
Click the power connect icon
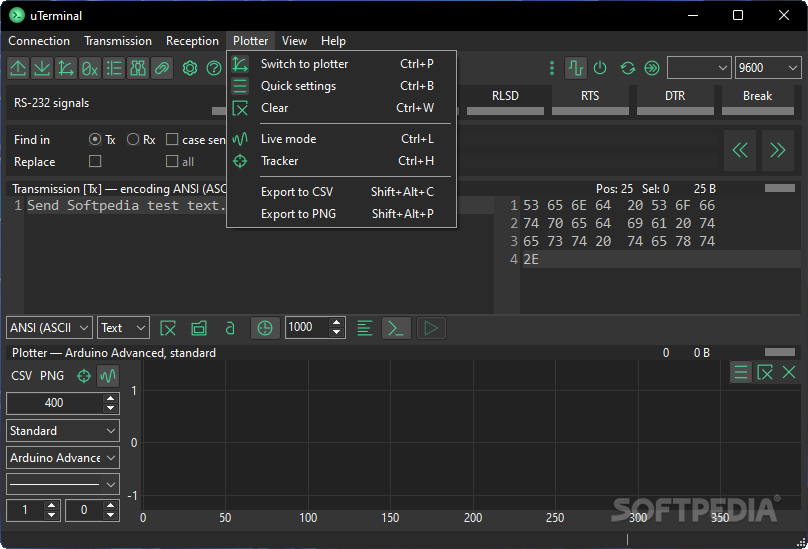pyautogui.click(x=600, y=68)
